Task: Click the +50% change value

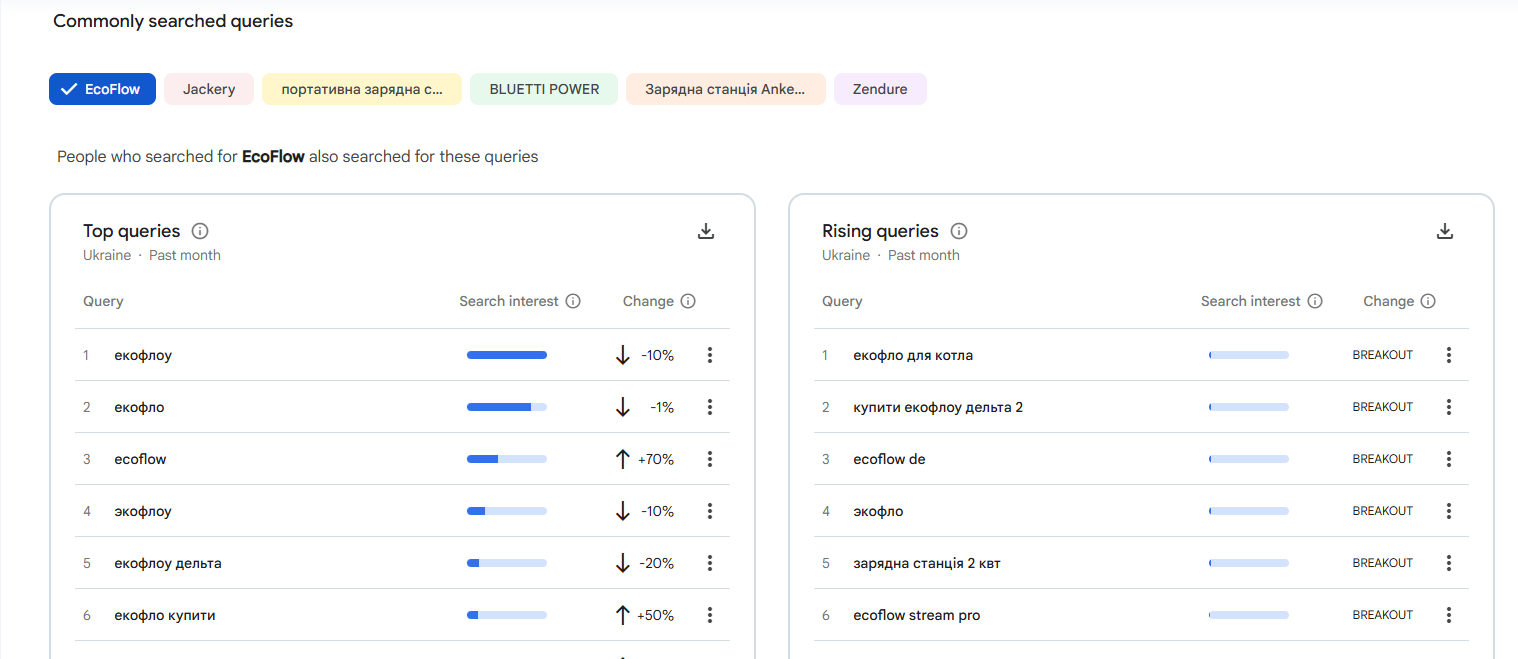Action: [656, 615]
